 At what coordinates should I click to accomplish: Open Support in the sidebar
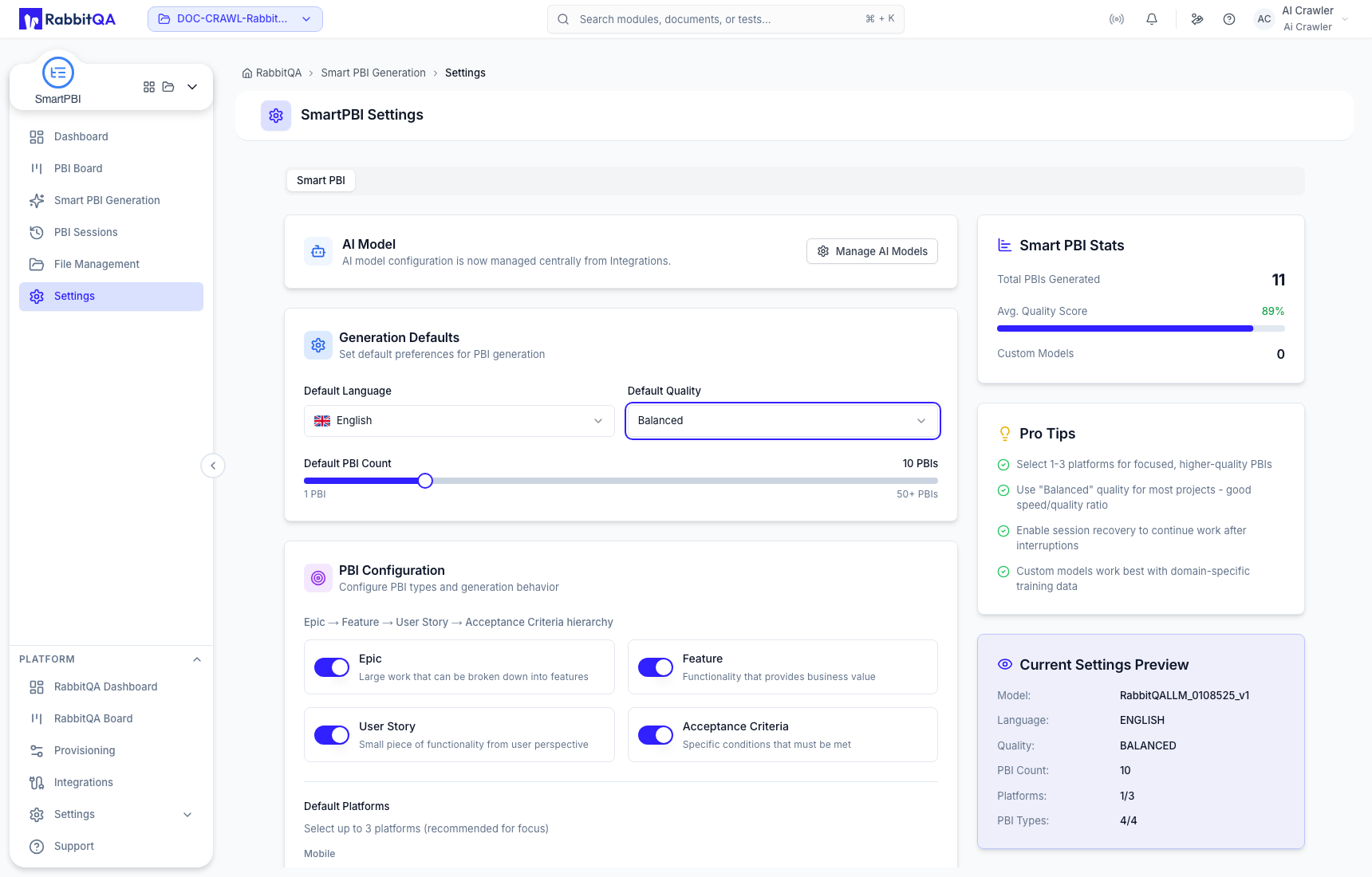point(111,847)
